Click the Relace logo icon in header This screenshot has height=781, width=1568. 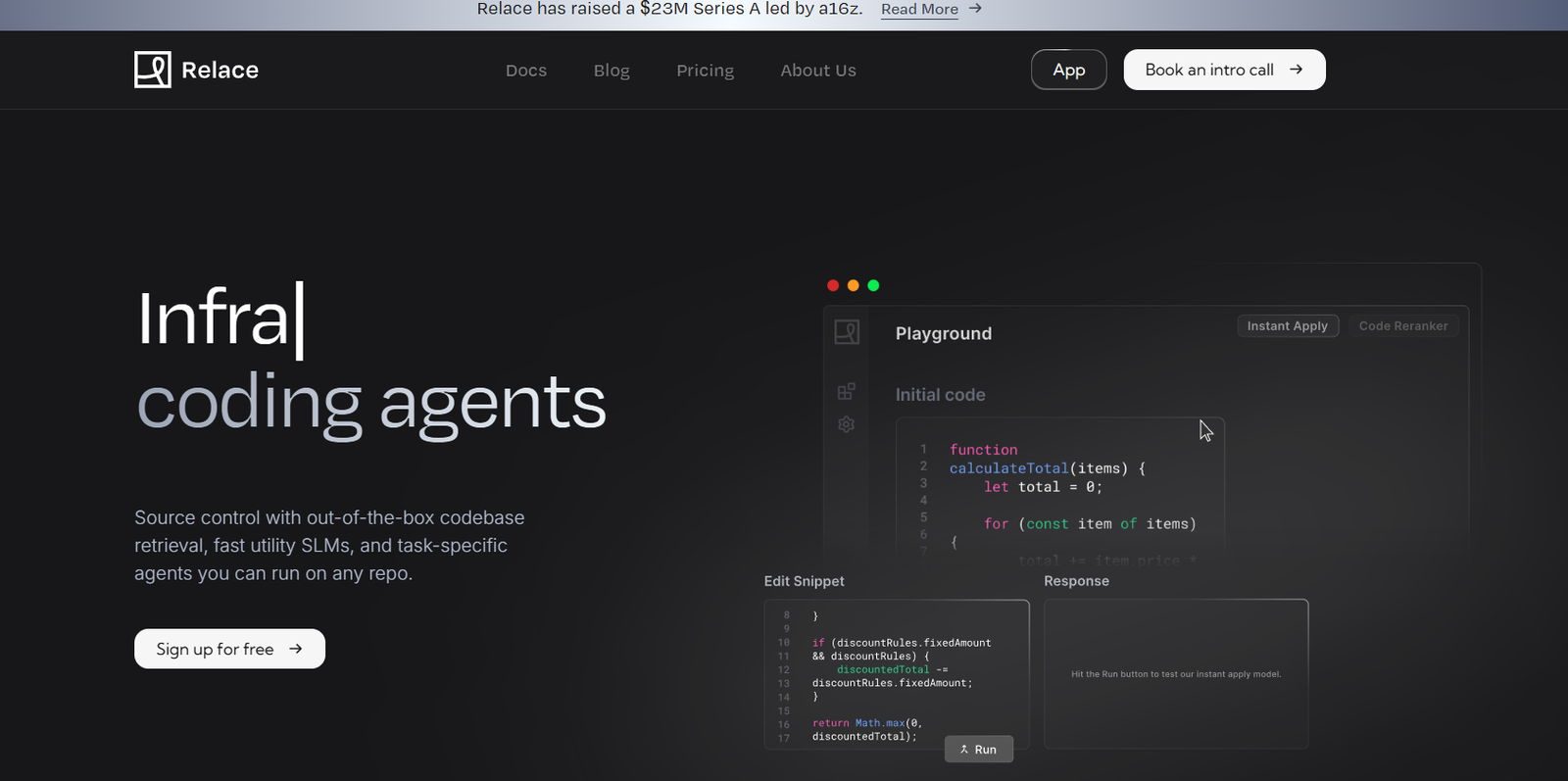pyautogui.click(x=153, y=70)
